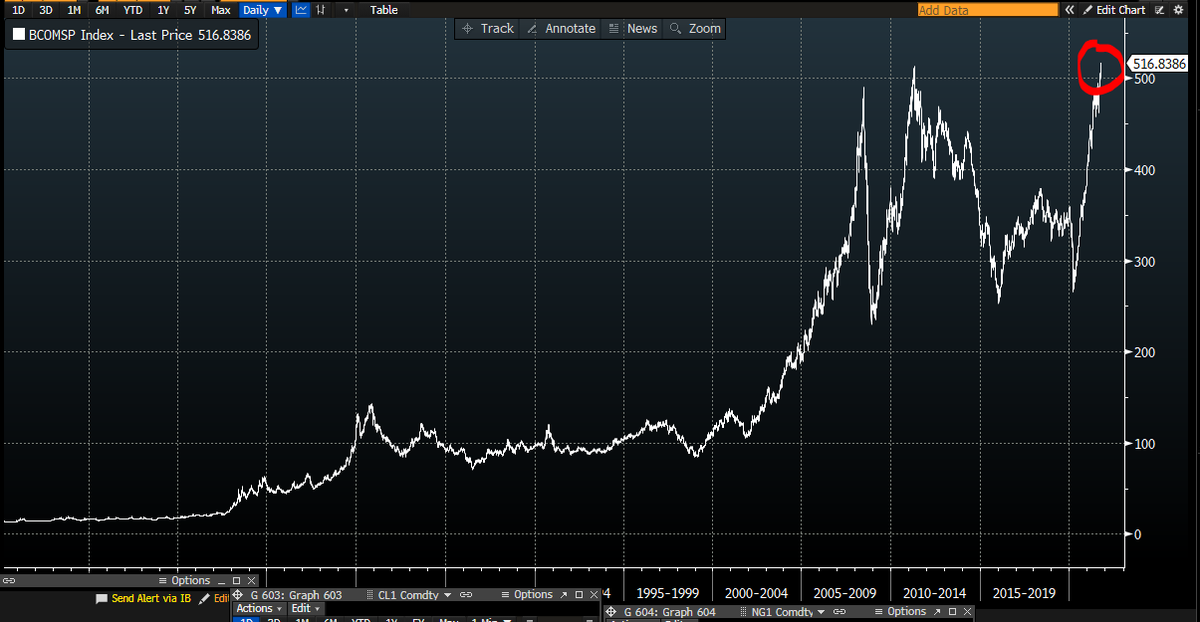The width and height of the screenshot is (1200, 622).
Task: Open Options menu in Graph 604 window
Action: click(x=900, y=611)
